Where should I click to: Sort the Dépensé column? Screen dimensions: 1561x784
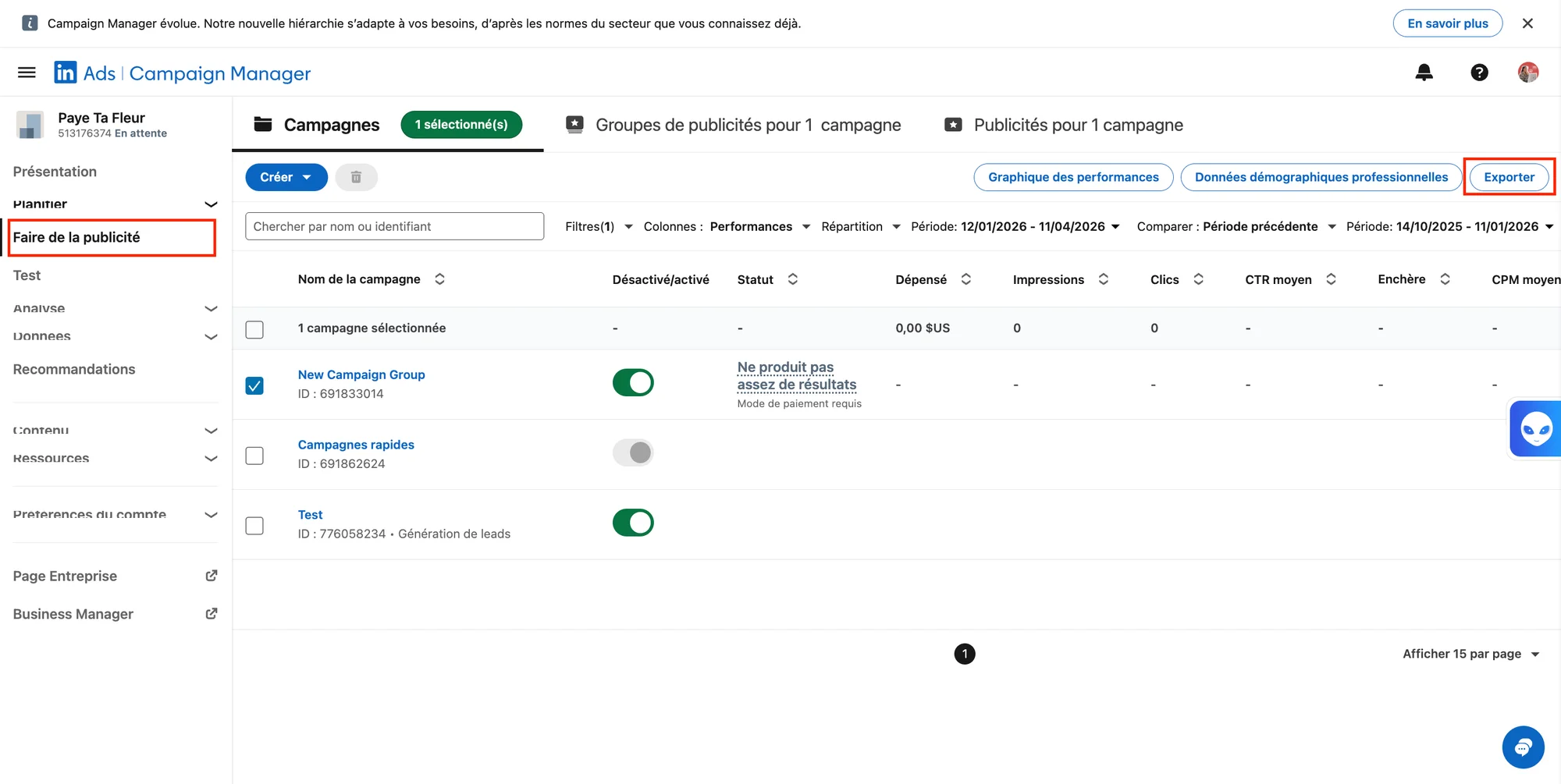coord(965,279)
